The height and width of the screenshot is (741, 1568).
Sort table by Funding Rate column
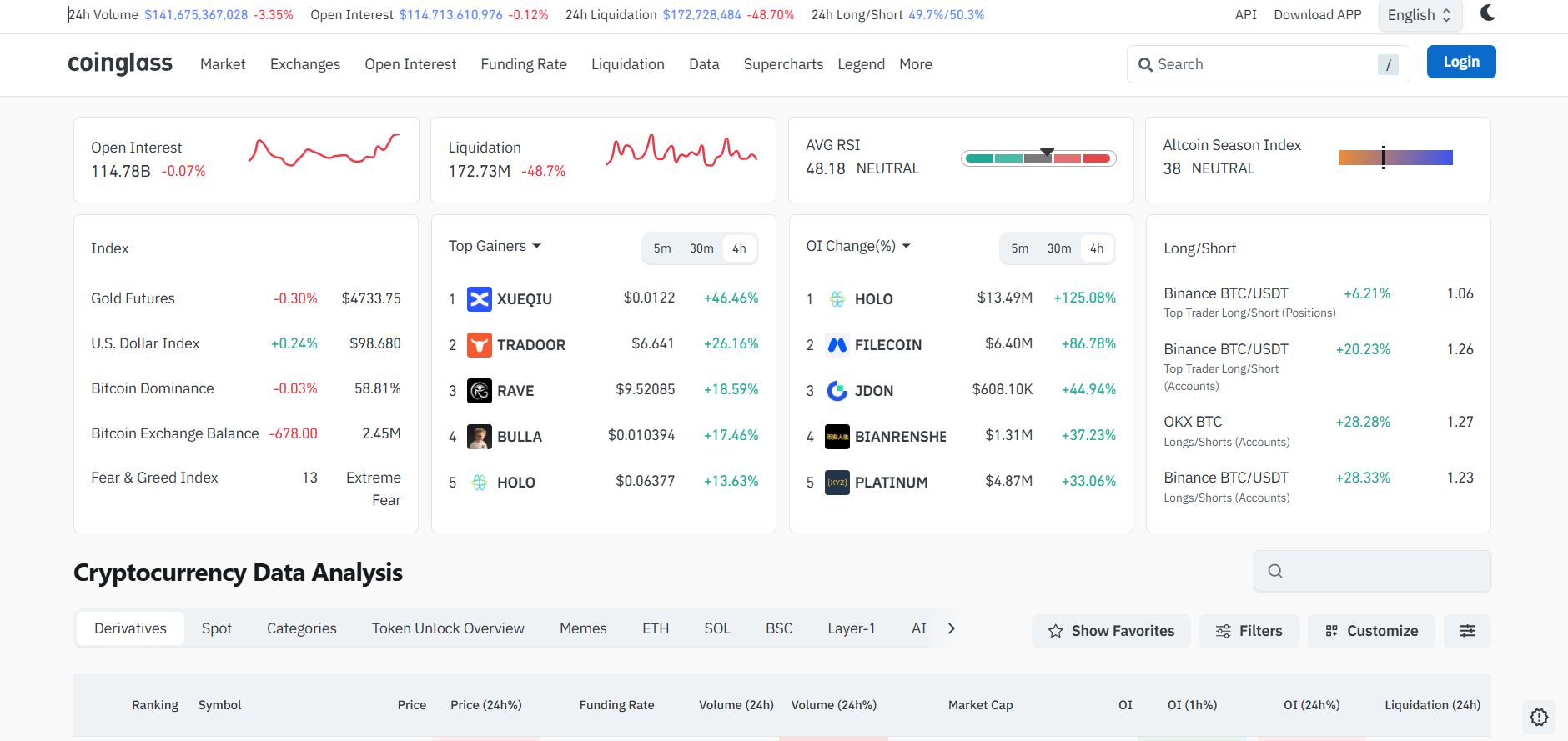[617, 705]
